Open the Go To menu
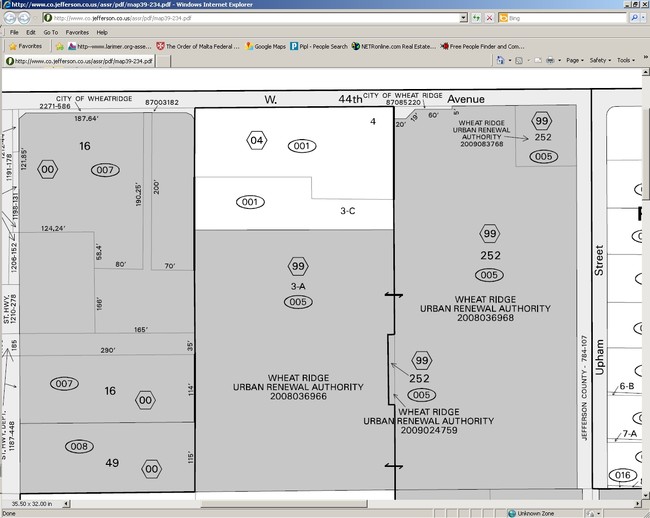Viewport: 650px width, 518px height. 50,32
